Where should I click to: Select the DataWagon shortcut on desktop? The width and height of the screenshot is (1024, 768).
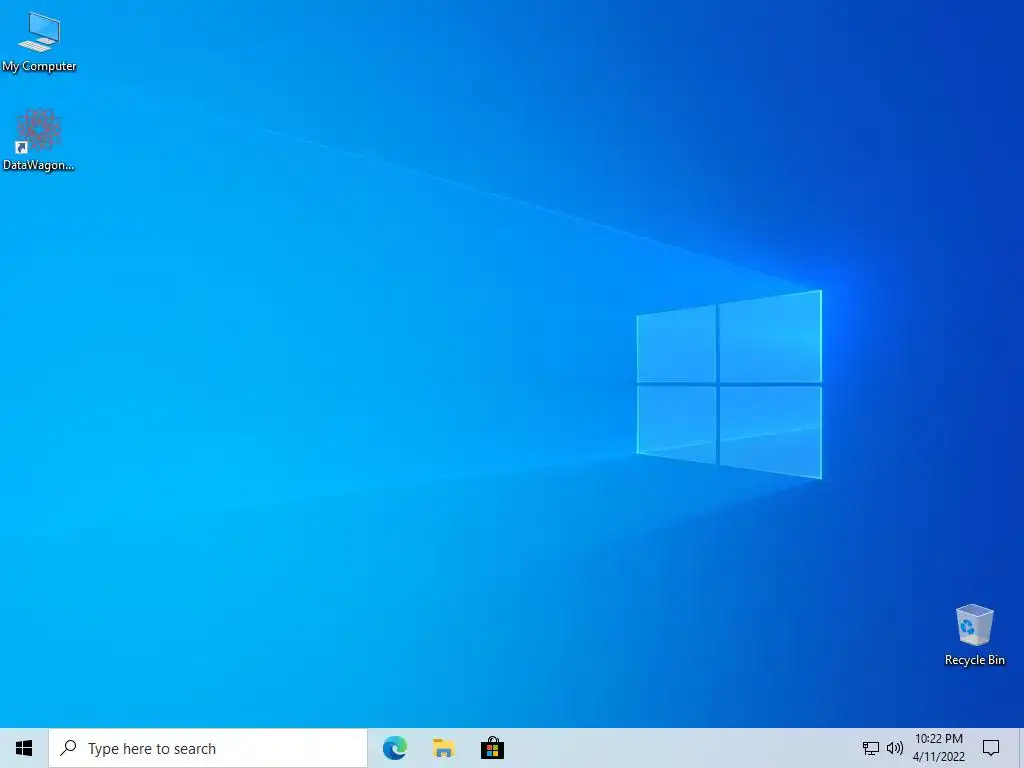(x=39, y=140)
